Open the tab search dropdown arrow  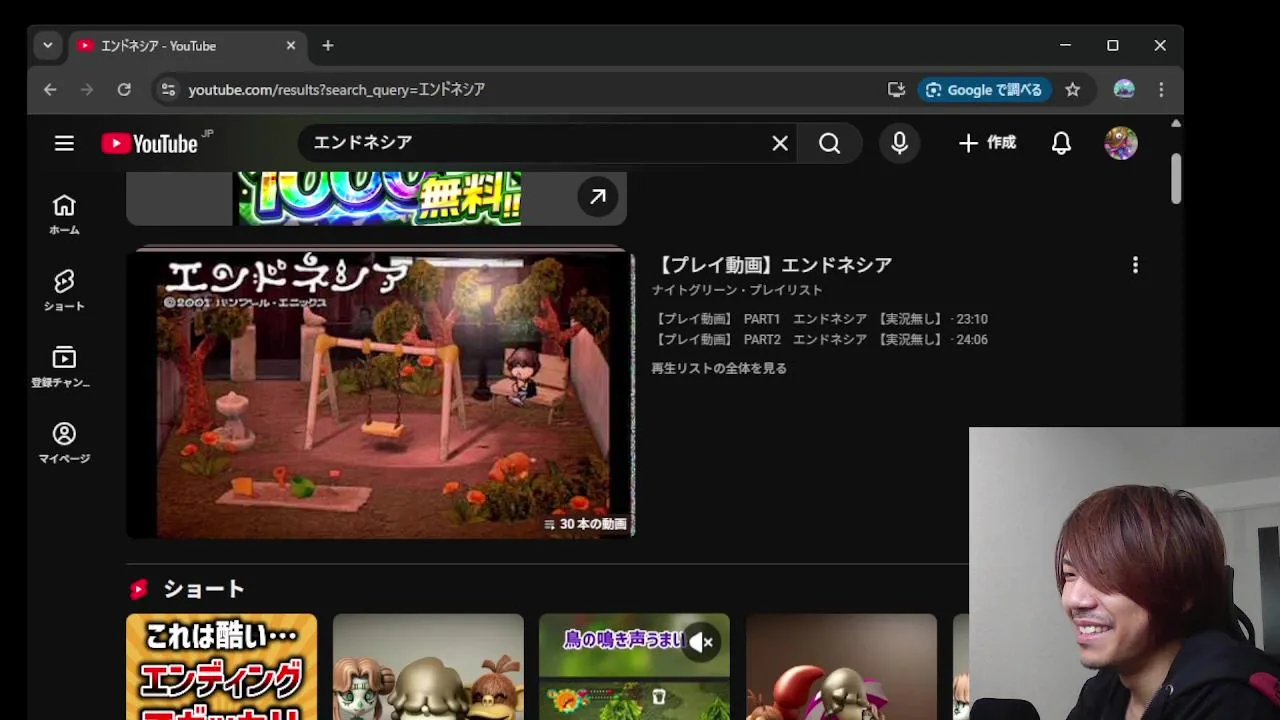pos(48,46)
